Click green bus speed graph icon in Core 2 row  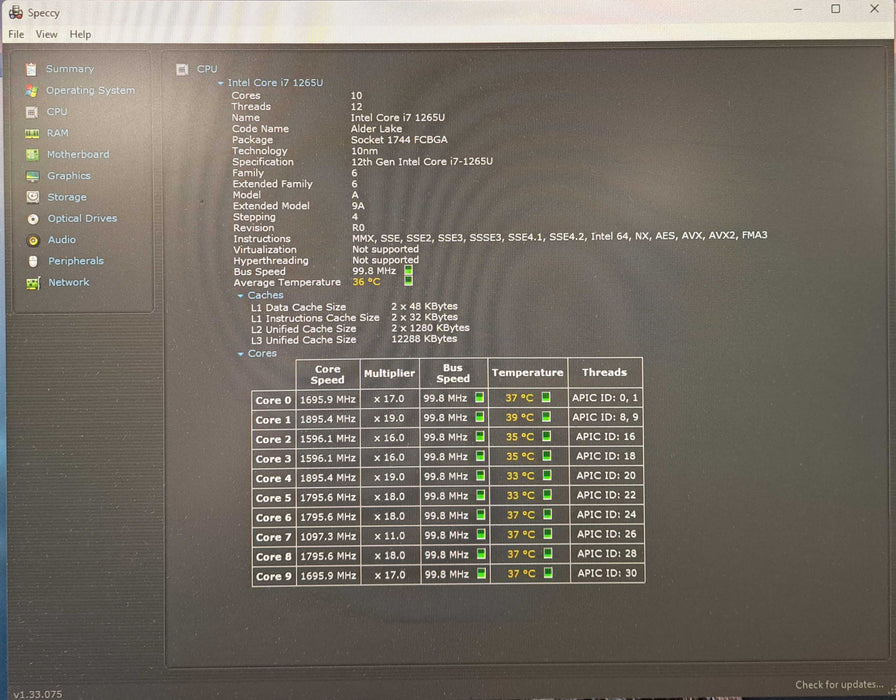point(479,437)
